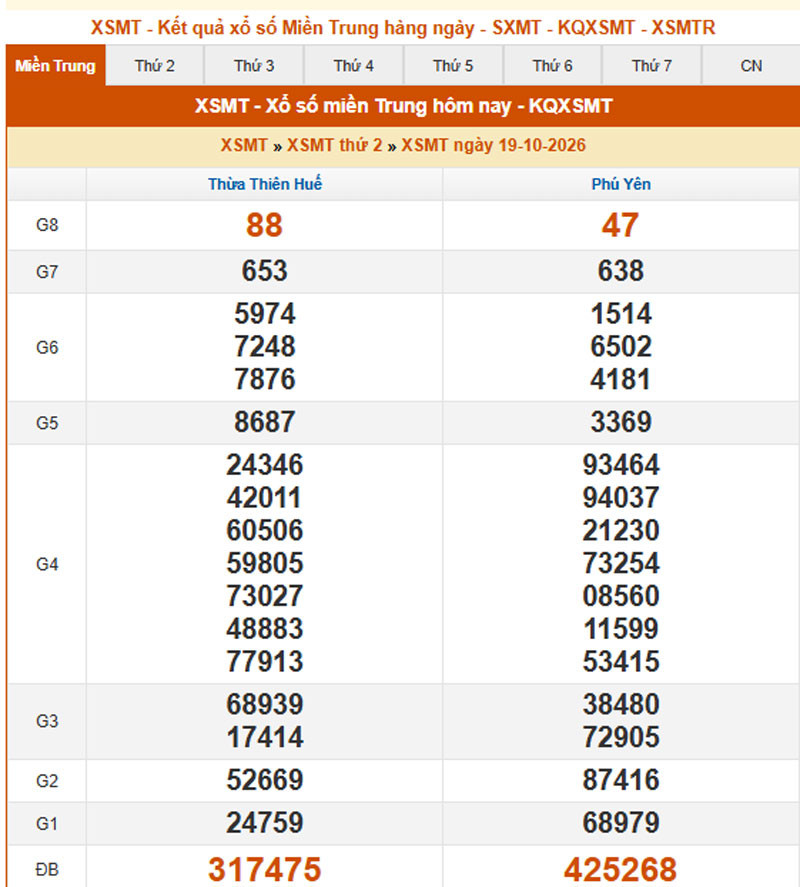Click the G4 number 73027
Viewport: 800px width, 887px height.
tap(265, 596)
